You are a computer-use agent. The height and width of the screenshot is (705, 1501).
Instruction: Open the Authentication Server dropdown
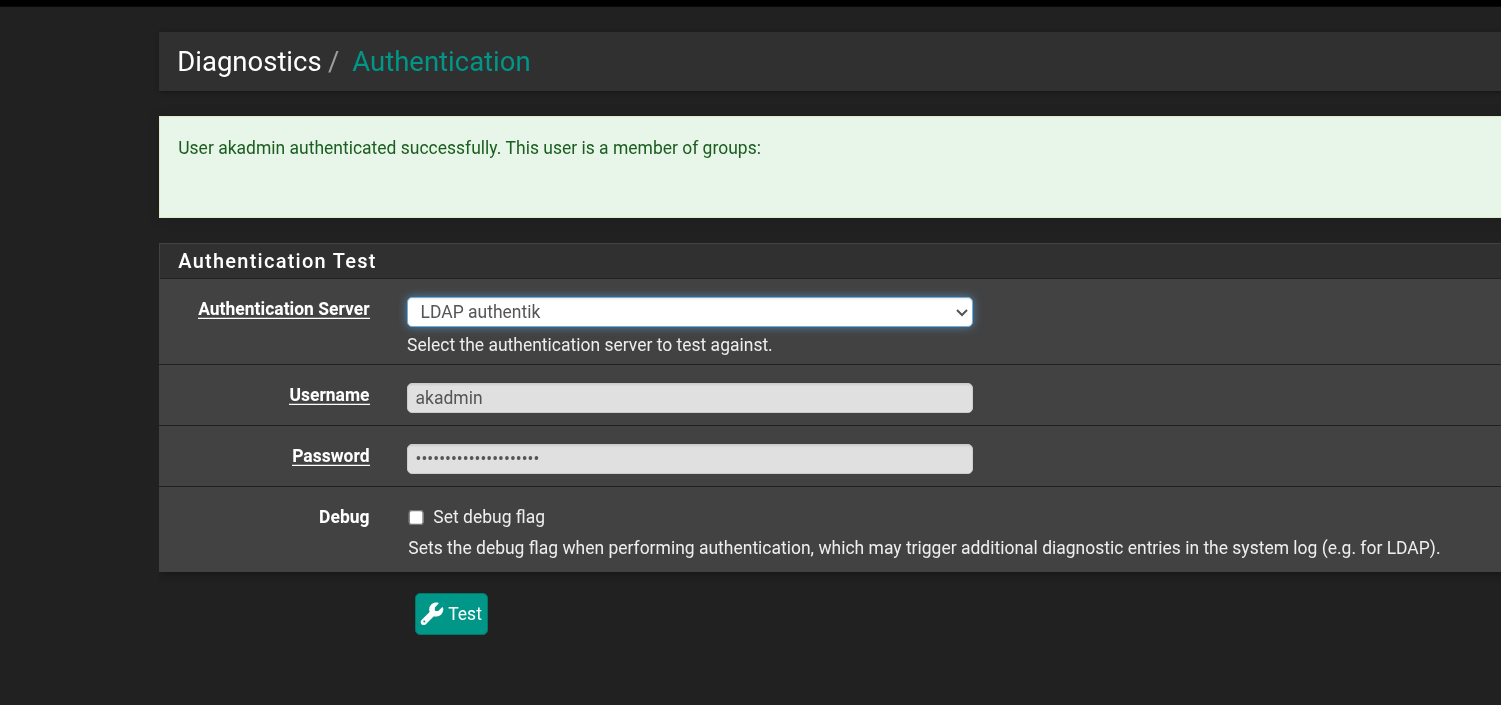point(690,312)
